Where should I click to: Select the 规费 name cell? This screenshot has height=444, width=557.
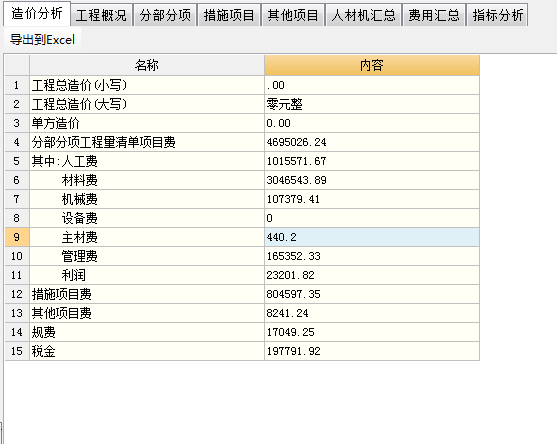click(147, 332)
